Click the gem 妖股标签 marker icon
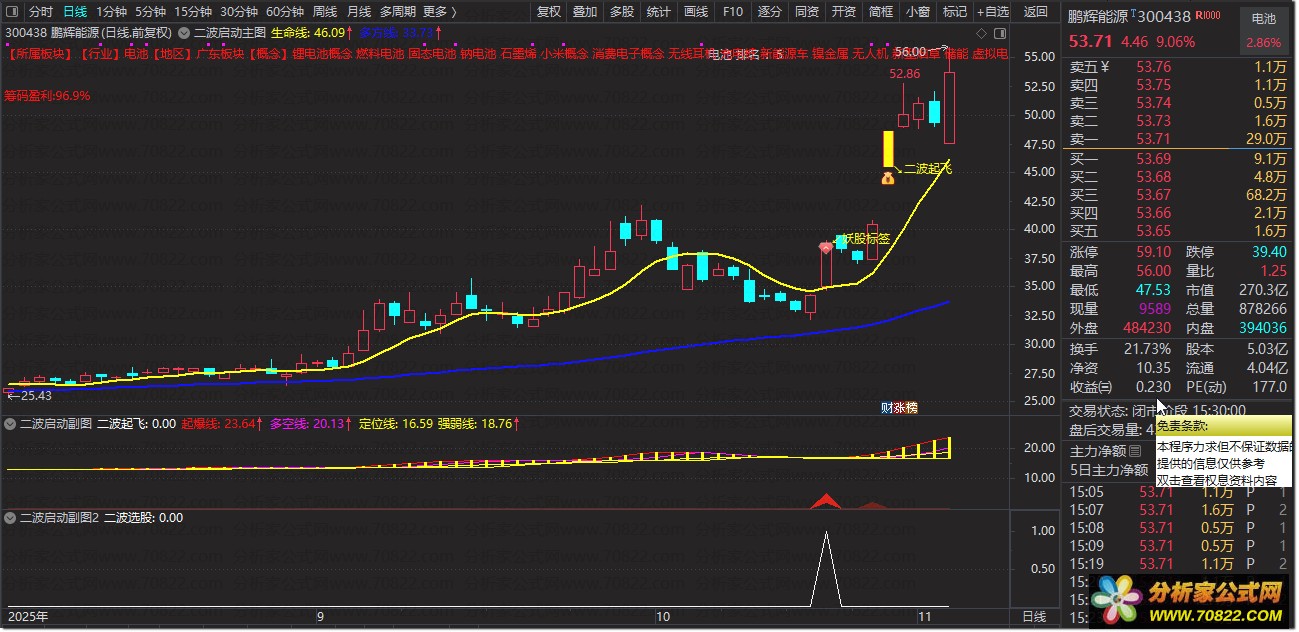This screenshot has height=632, width=1299. [x=826, y=246]
